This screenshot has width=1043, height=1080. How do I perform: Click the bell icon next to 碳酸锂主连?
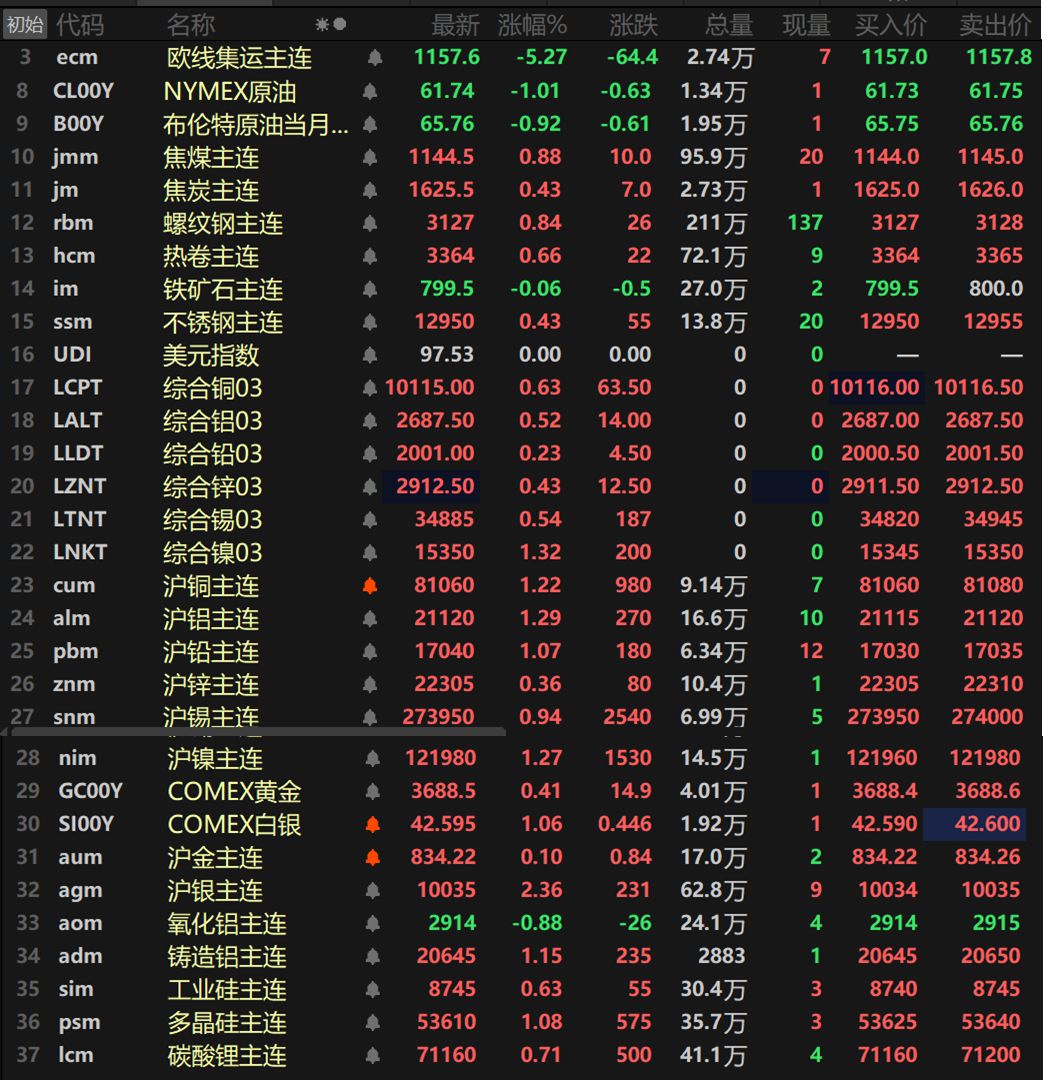(373, 1055)
